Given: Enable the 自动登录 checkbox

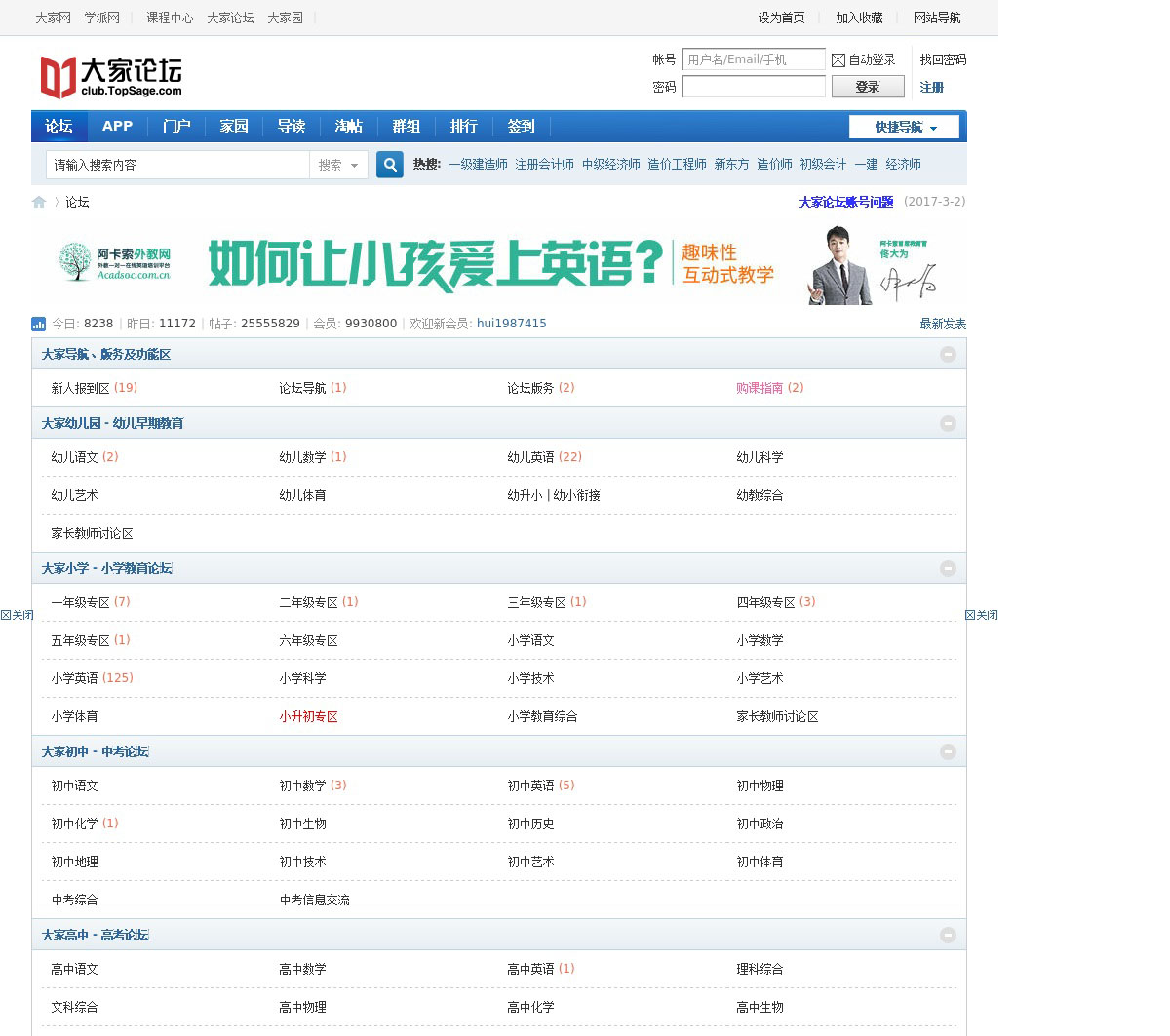Looking at the screenshot, I should click(x=838, y=59).
